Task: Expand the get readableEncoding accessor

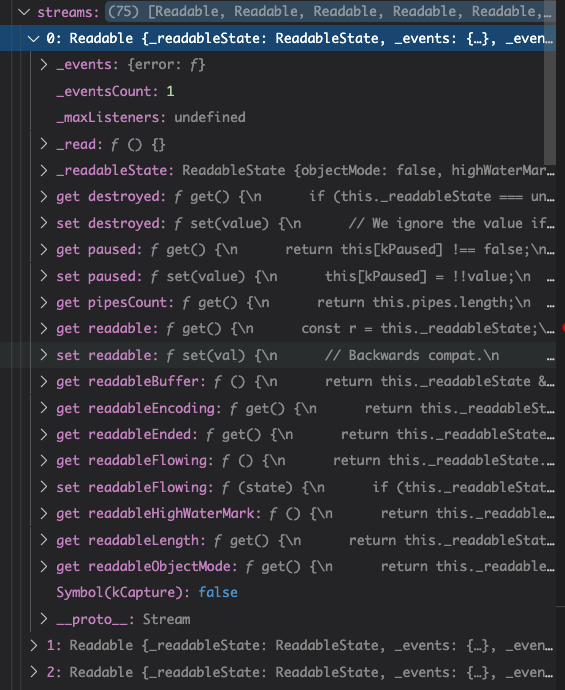Action: click(x=44, y=408)
